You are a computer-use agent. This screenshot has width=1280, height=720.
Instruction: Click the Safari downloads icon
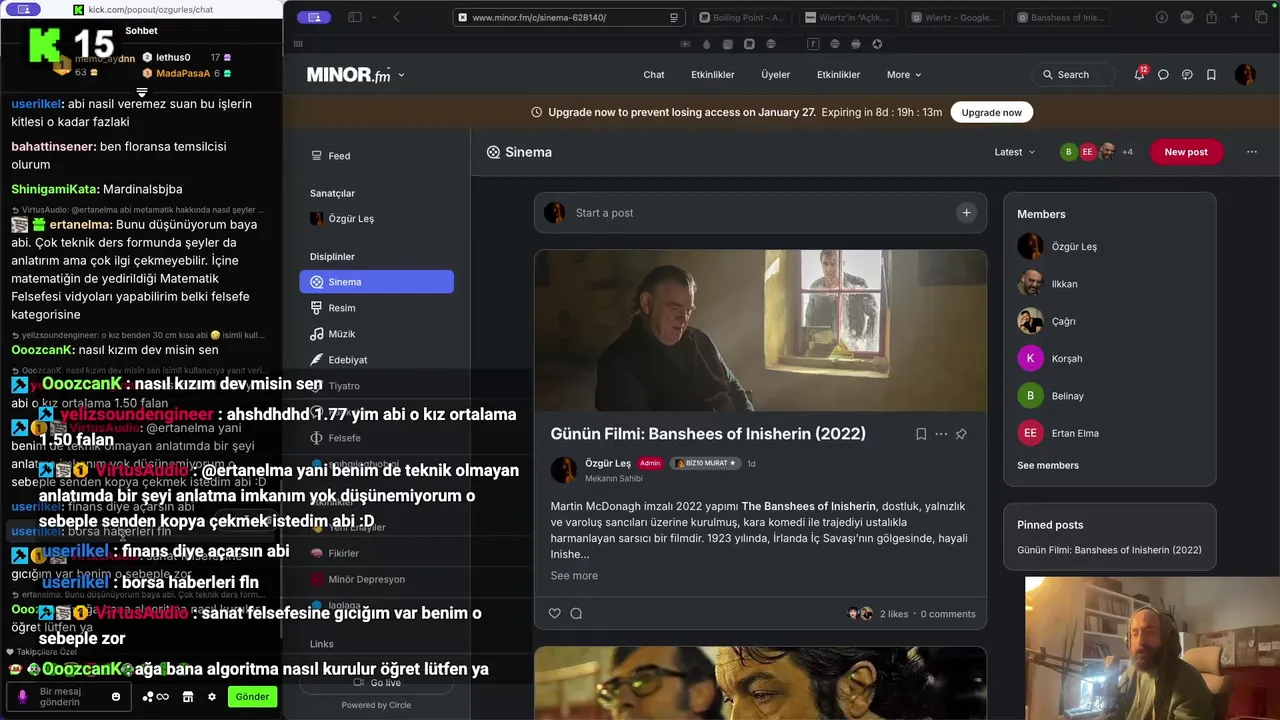coord(1162,17)
